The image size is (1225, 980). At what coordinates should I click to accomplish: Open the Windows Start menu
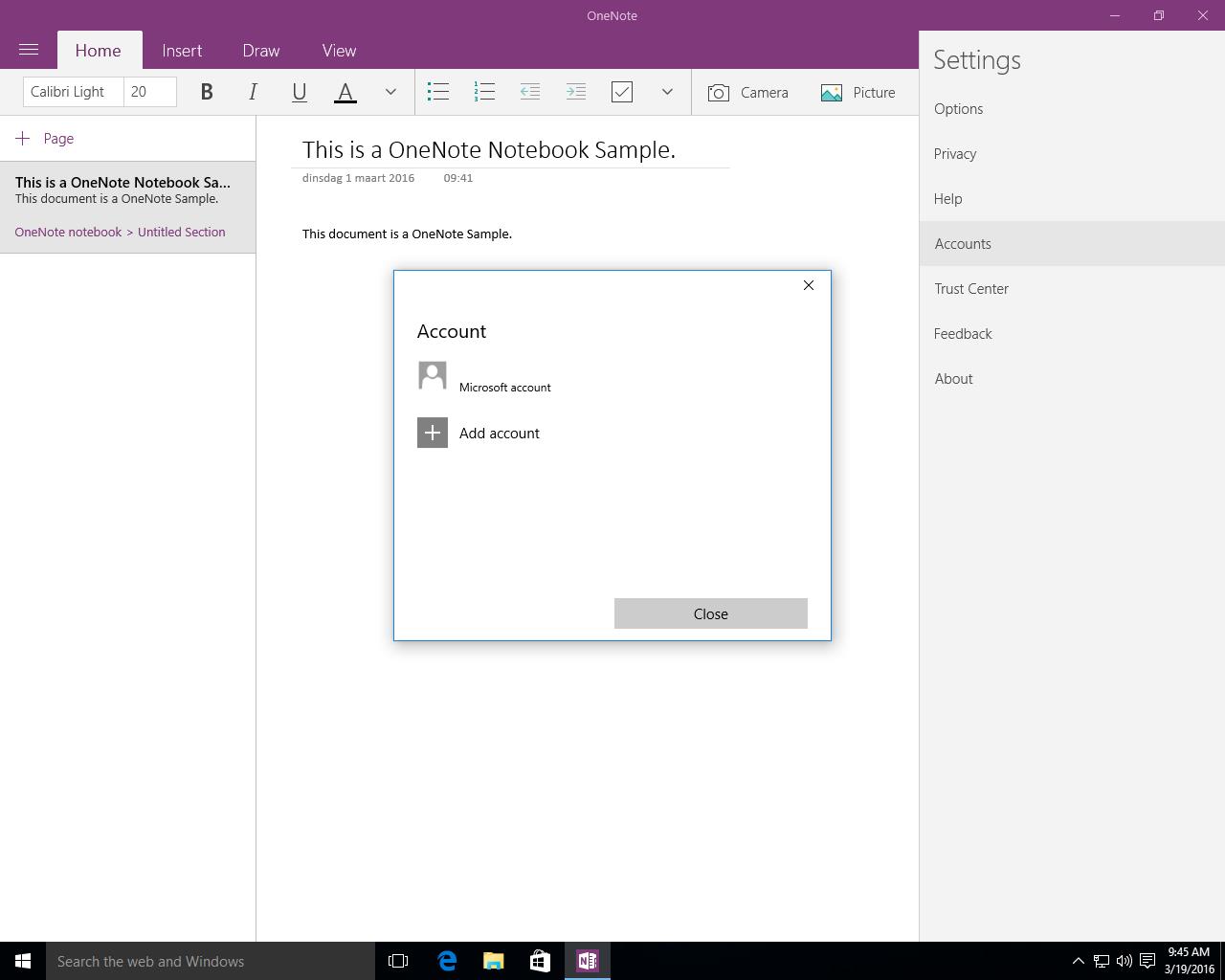23,961
